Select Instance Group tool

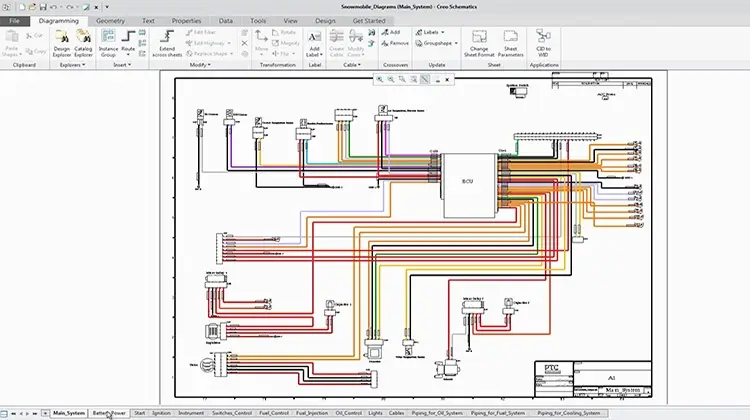coord(108,44)
